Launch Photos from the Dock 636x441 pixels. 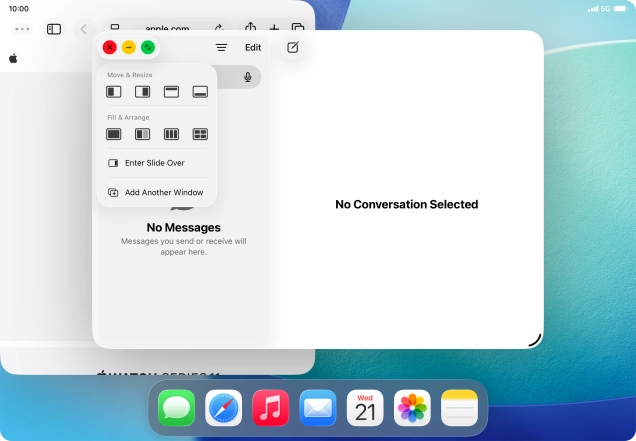[x=412, y=408]
